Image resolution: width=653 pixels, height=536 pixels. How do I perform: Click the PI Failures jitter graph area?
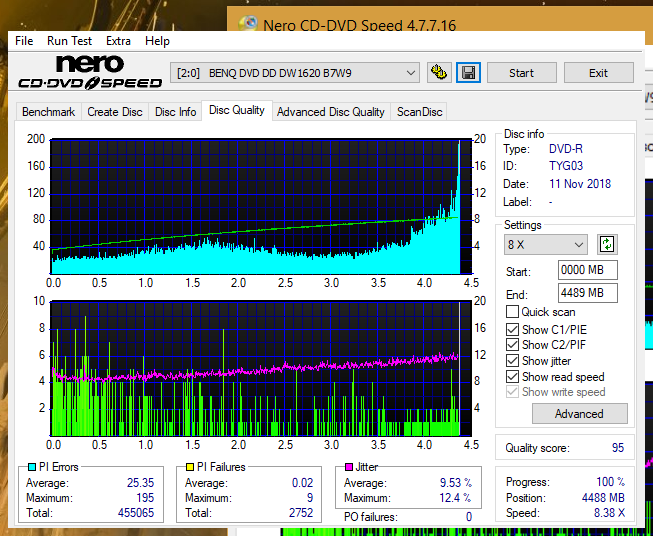pyautogui.click(x=261, y=369)
